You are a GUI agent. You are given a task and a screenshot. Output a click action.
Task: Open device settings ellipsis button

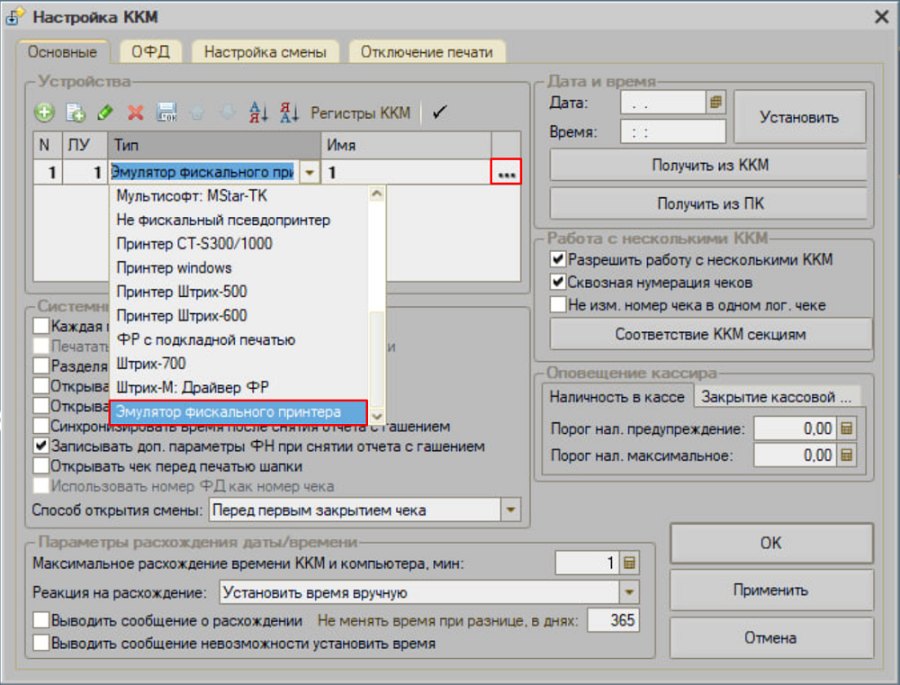coord(506,172)
